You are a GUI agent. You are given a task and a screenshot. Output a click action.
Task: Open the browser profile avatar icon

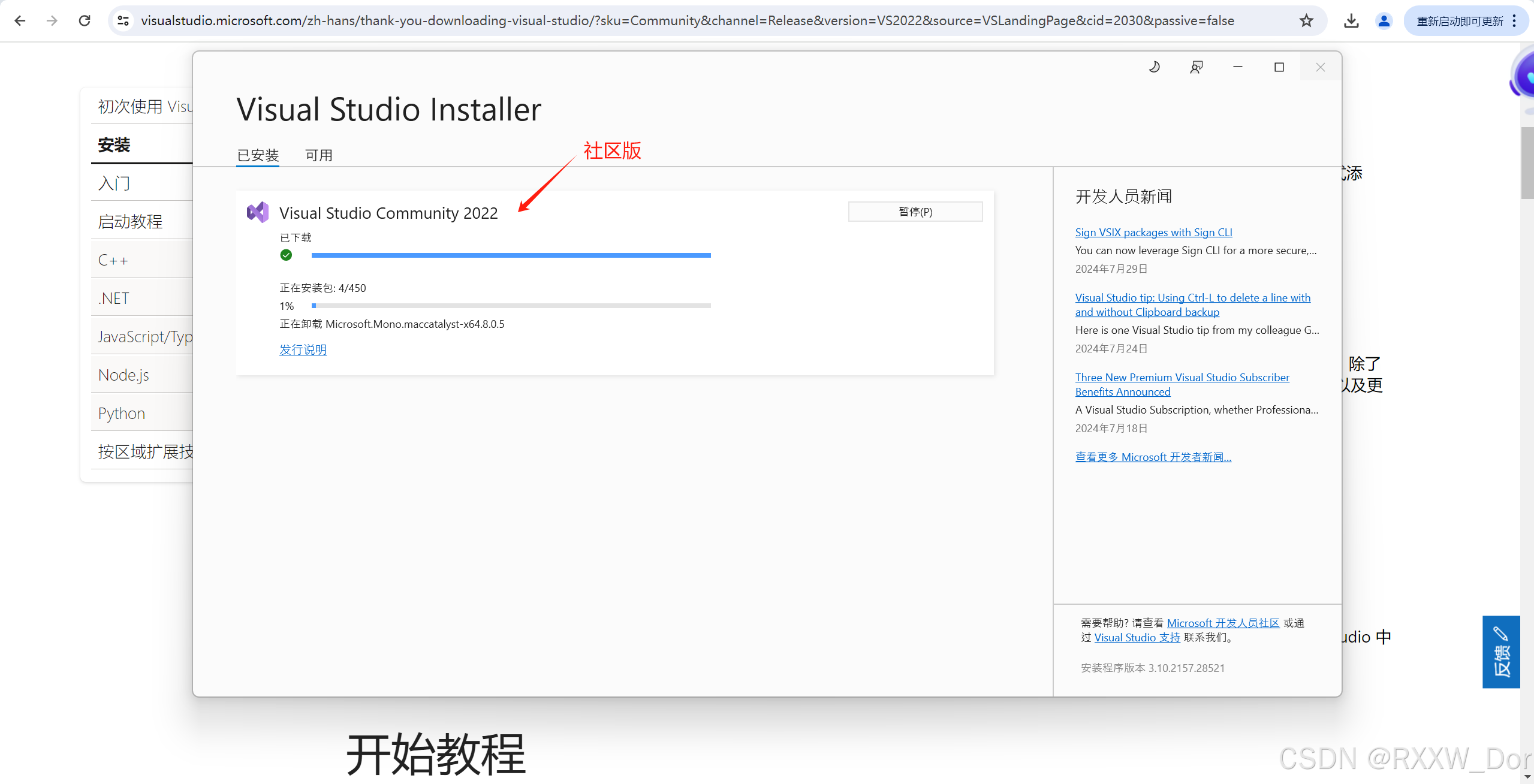tap(1384, 21)
